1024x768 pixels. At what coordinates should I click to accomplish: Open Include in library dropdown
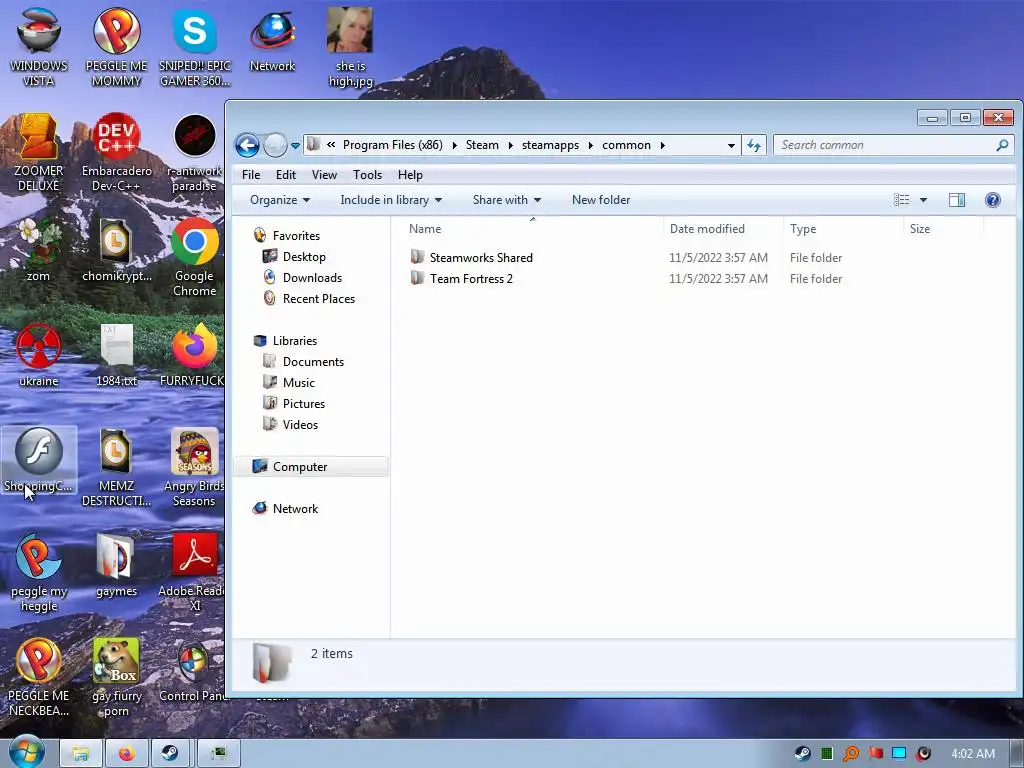click(391, 200)
